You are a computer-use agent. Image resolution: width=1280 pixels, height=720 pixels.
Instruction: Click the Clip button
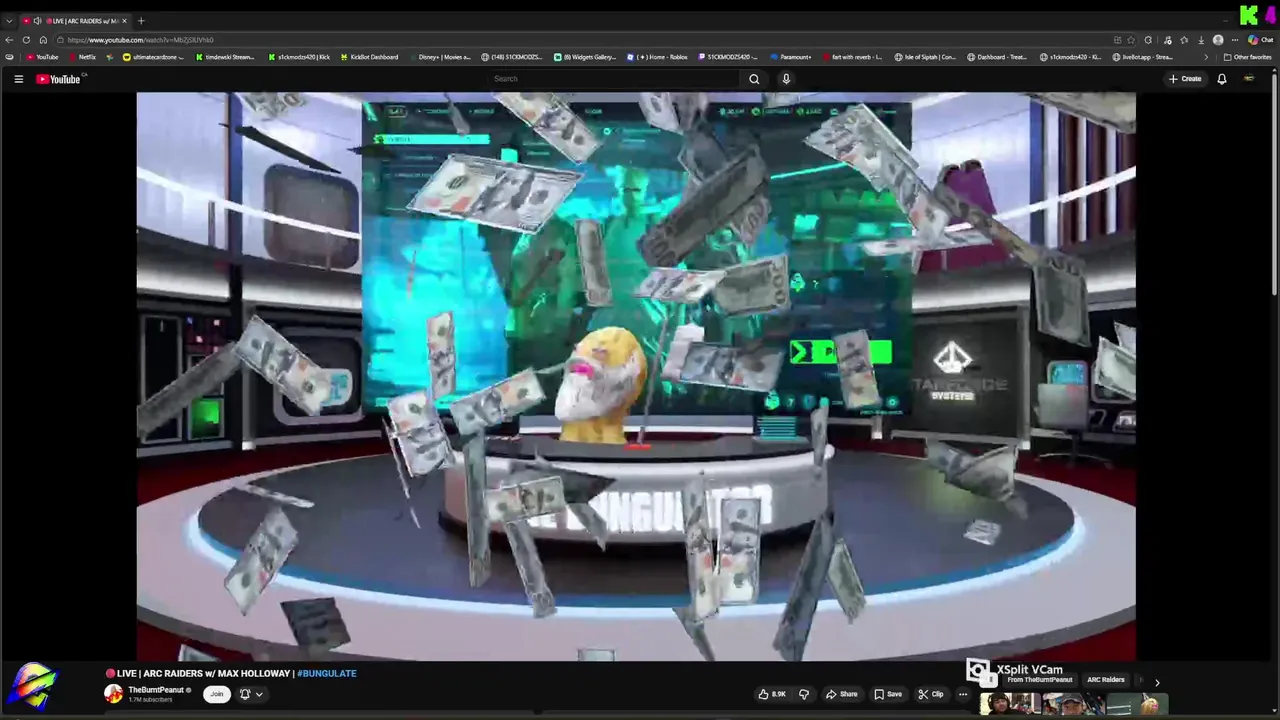pyautogui.click(x=931, y=694)
